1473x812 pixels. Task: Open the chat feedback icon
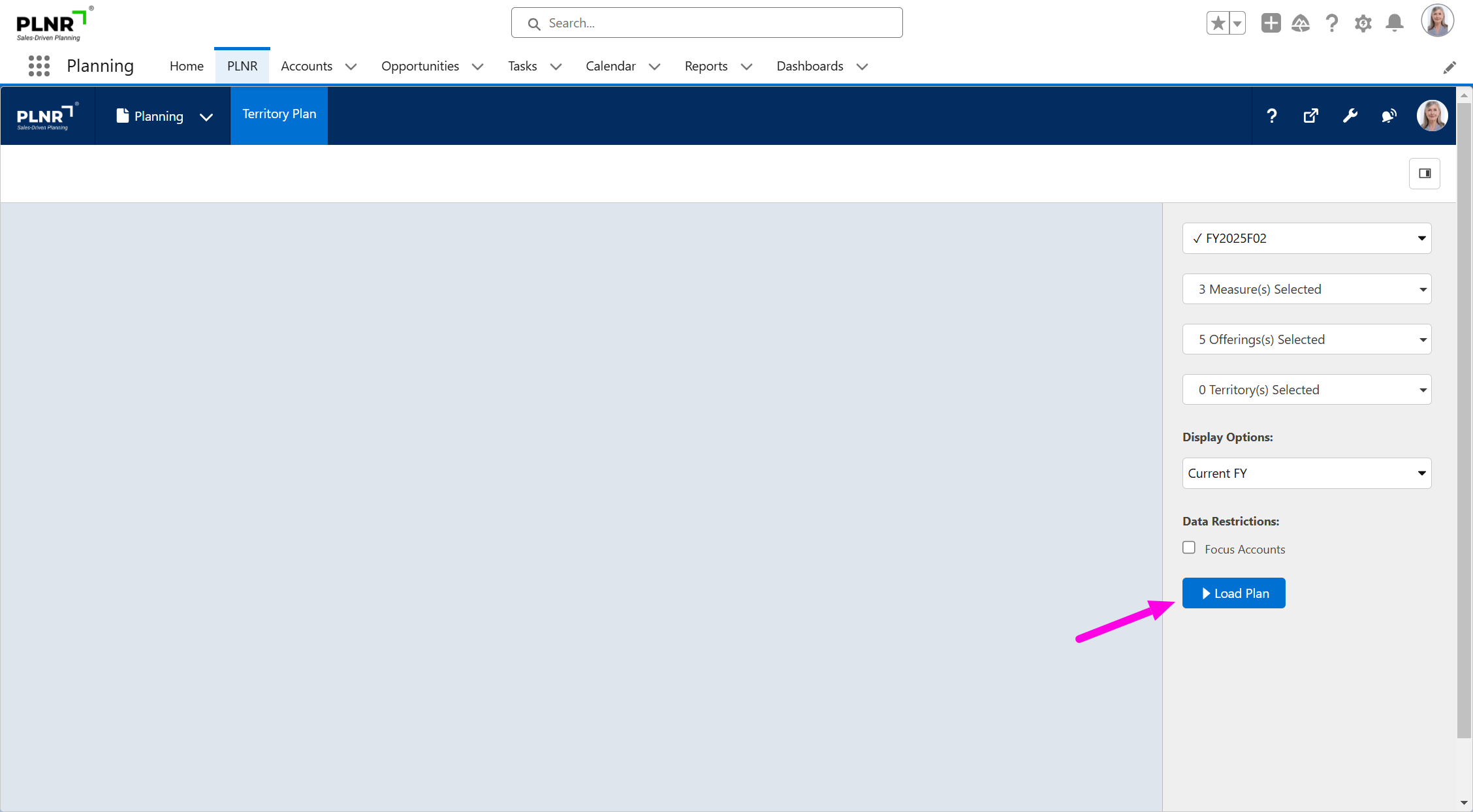pos(1389,116)
